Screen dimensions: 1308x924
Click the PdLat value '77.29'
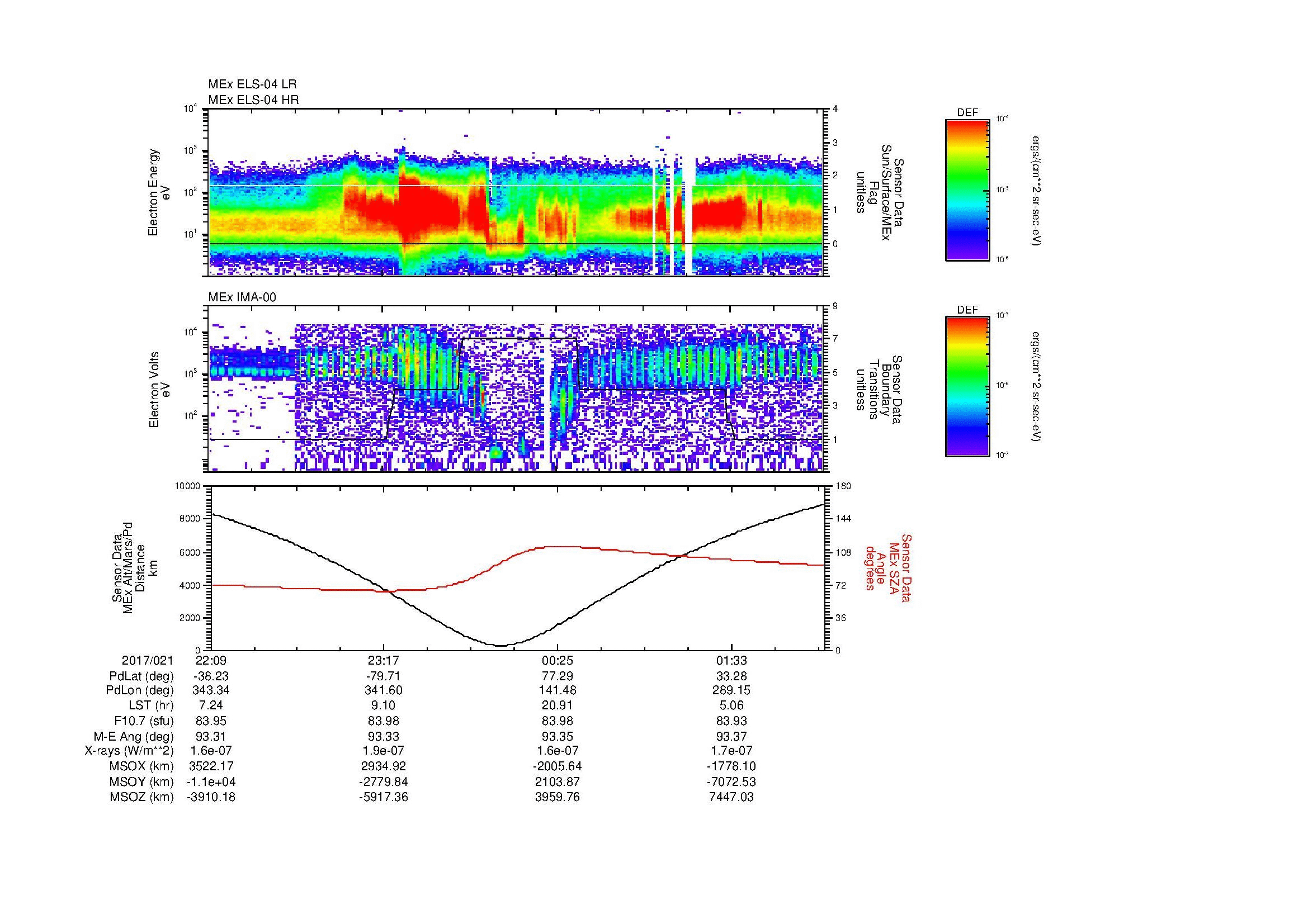(x=558, y=676)
